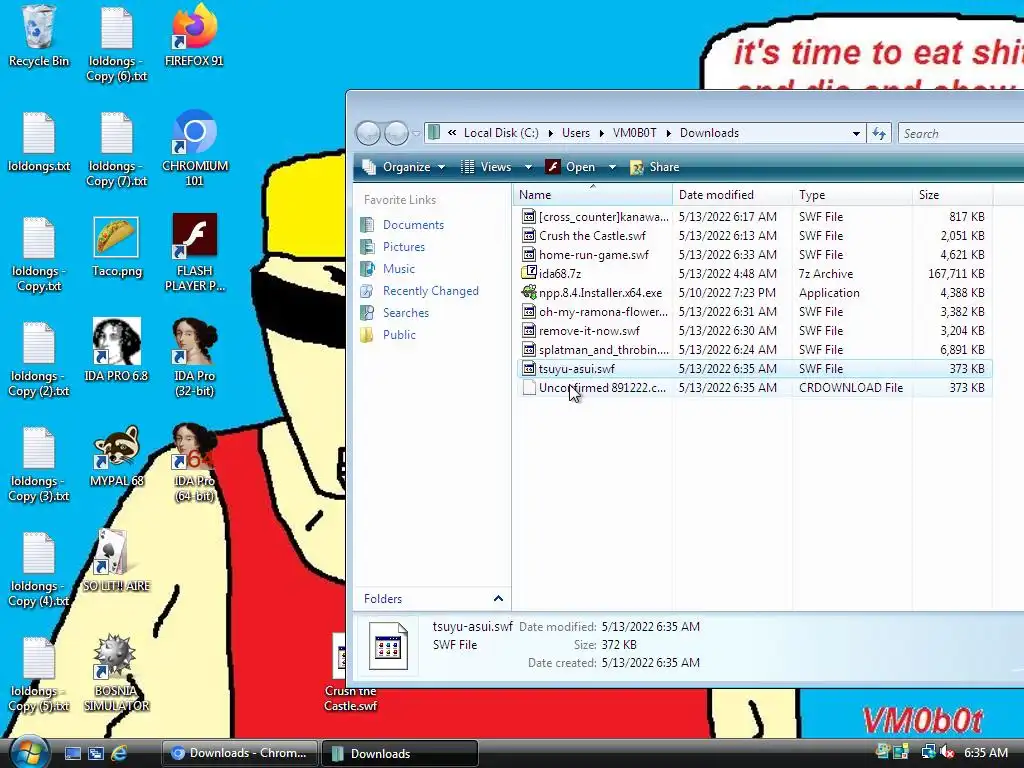Click the Share toolbar button
The width and height of the screenshot is (1024, 768).
(655, 167)
